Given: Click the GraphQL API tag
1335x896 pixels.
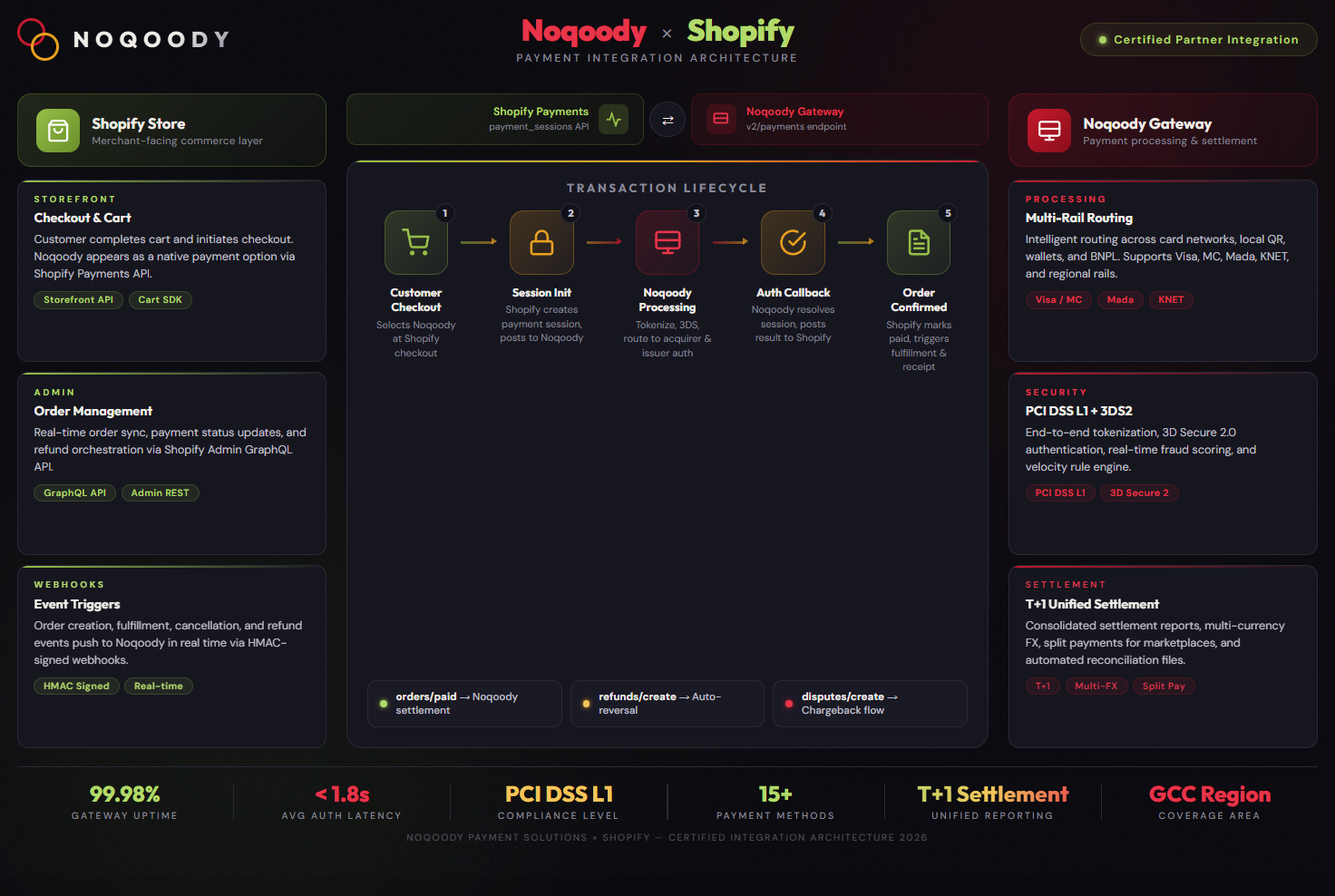Looking at the screenshot, I should 74,493.
